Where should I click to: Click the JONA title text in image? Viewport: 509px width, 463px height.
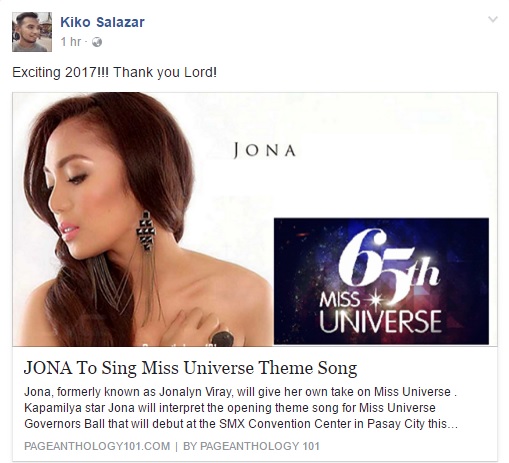(265, 150)
